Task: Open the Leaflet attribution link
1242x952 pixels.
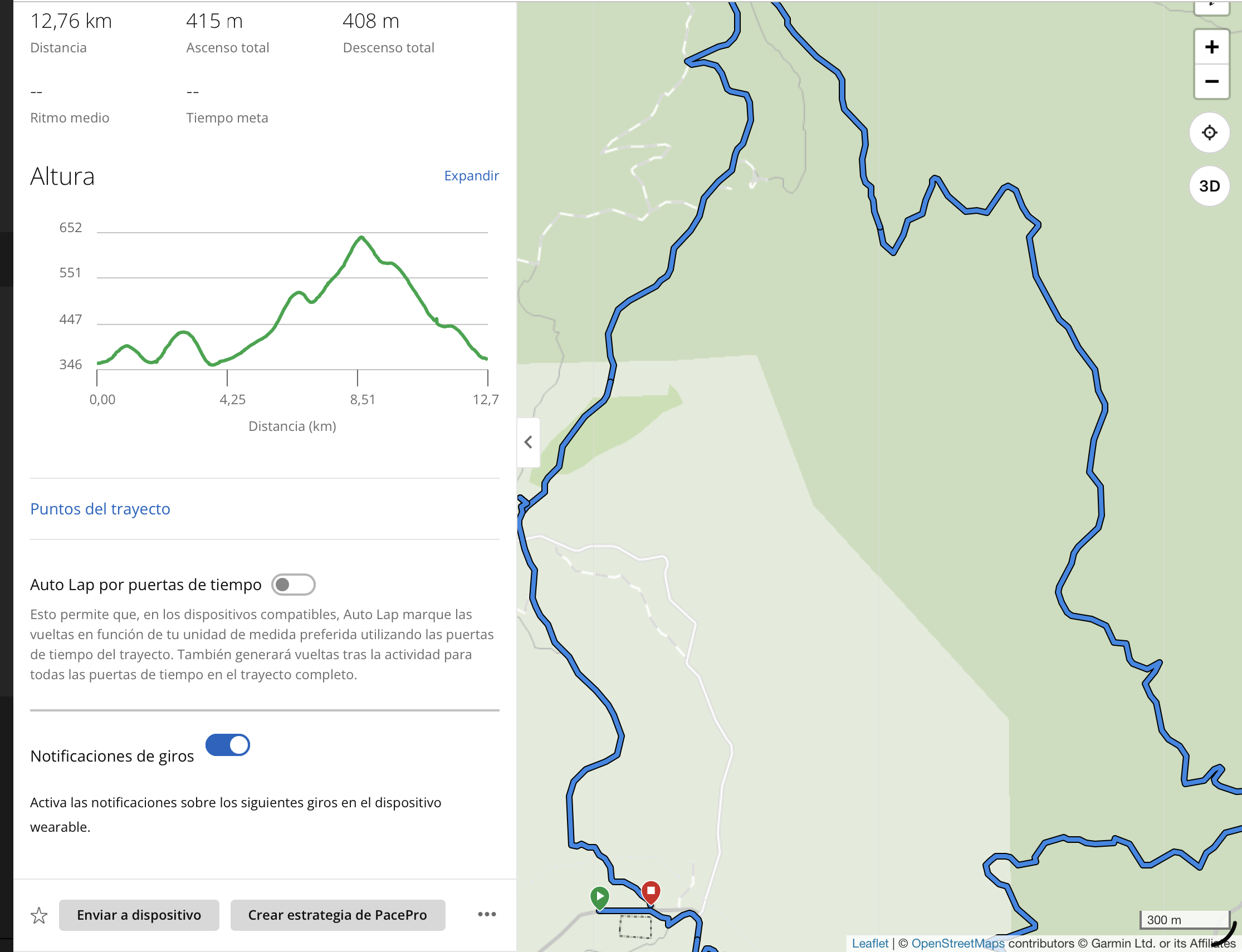Action: point(871,943)
